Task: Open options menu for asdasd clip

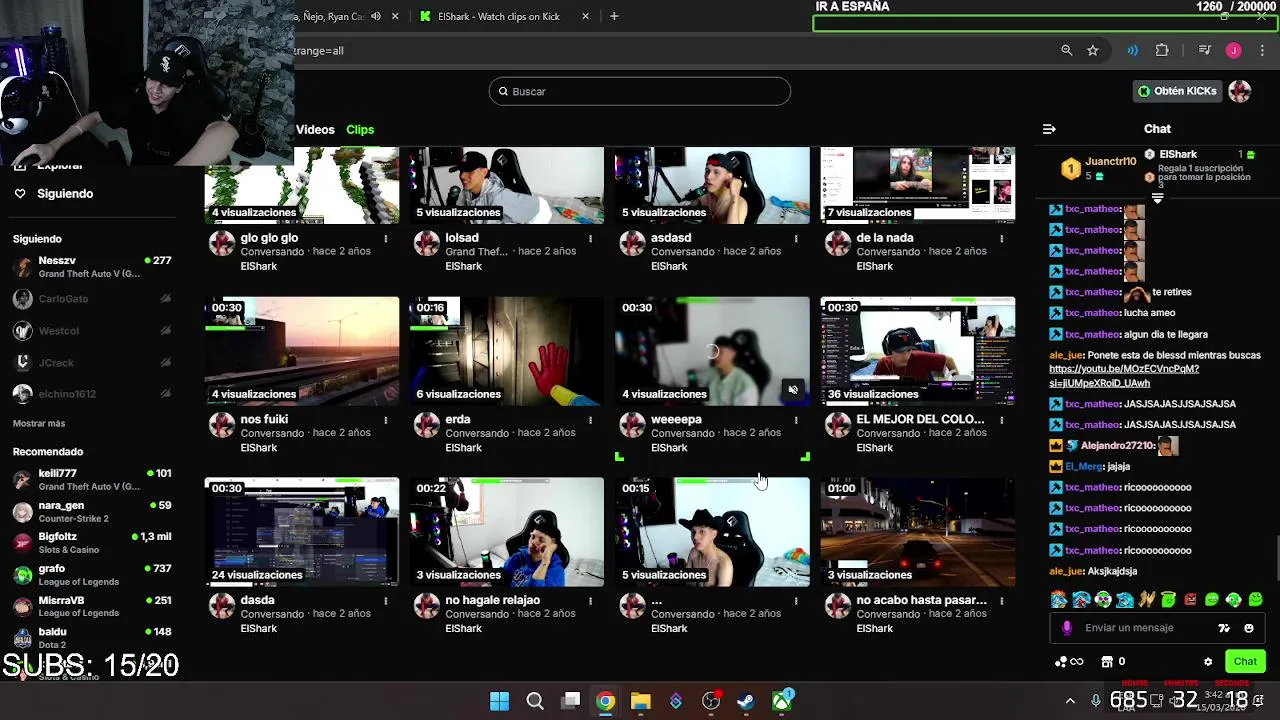Action: 796,238
